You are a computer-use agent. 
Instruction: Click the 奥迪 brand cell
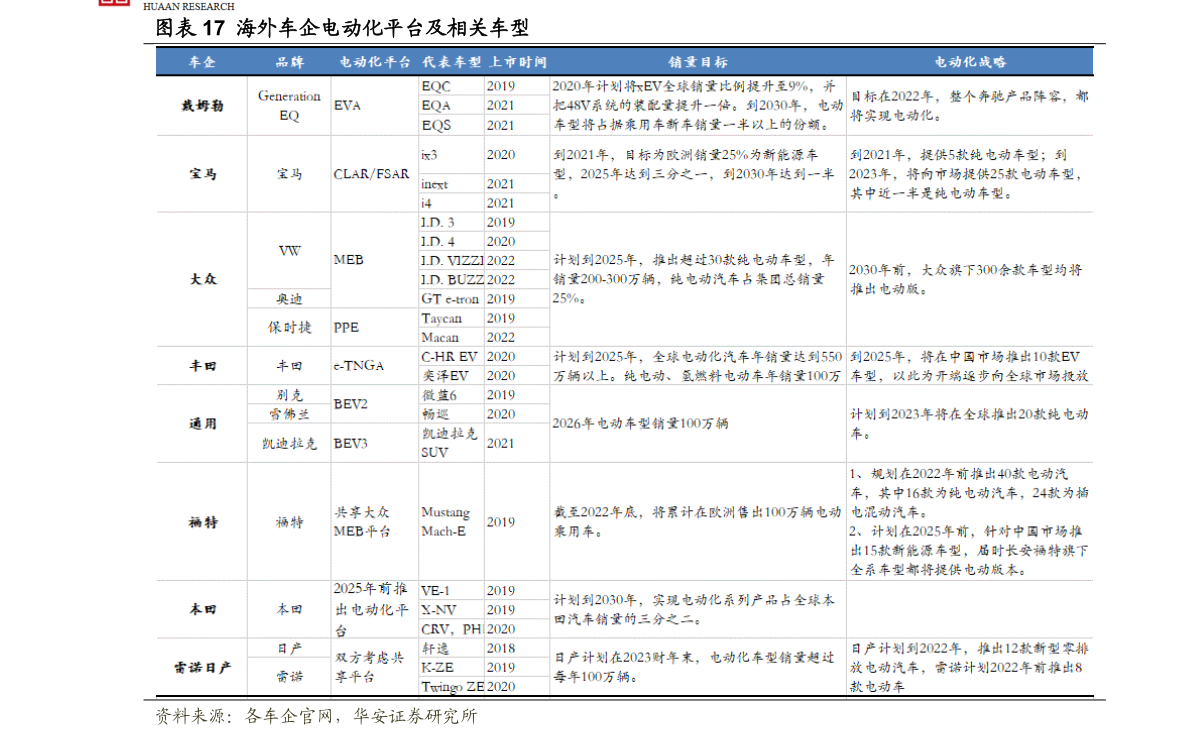289,299
